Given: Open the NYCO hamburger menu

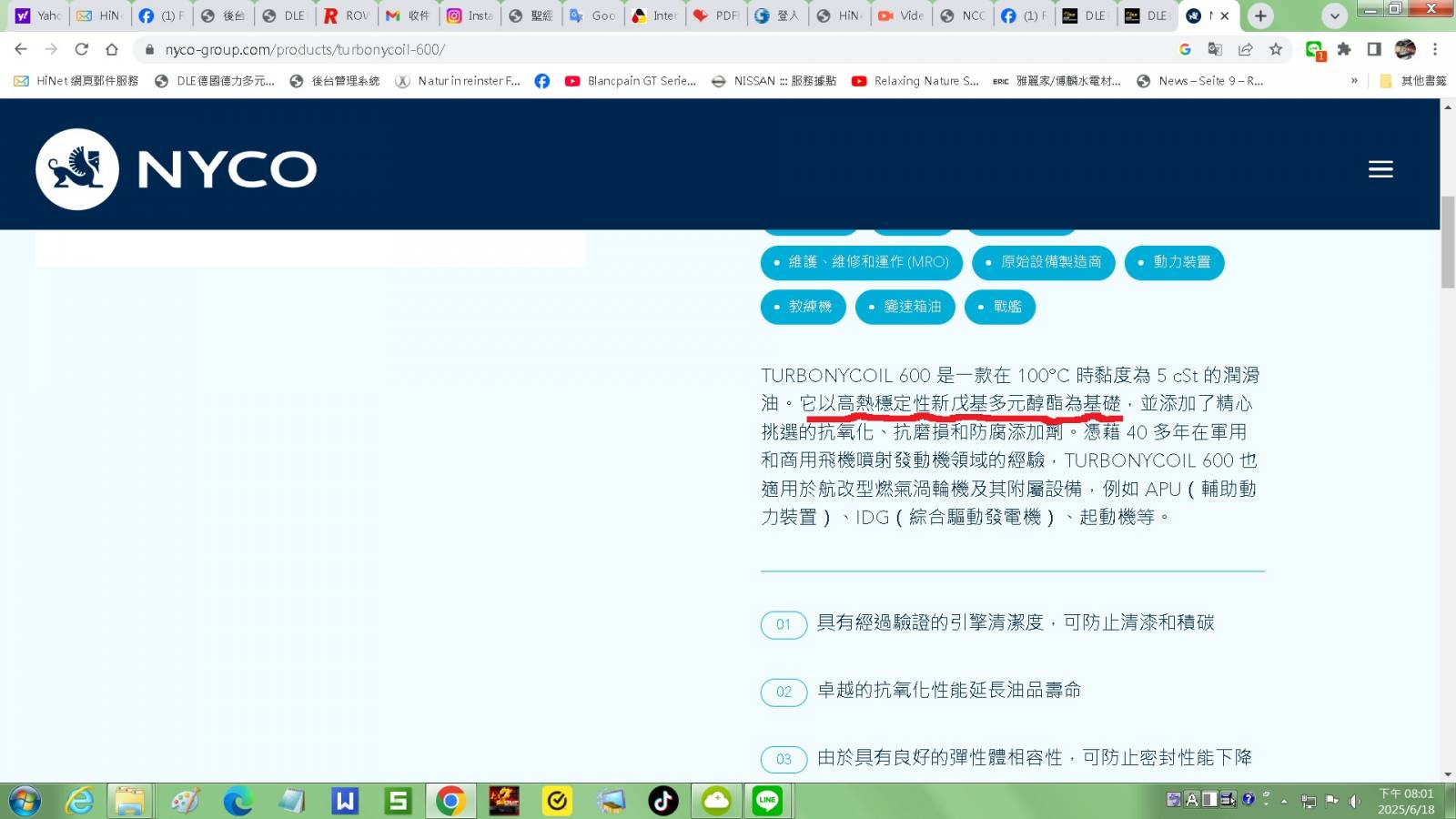Looking at the screenshot, I should pos(1380,169).
